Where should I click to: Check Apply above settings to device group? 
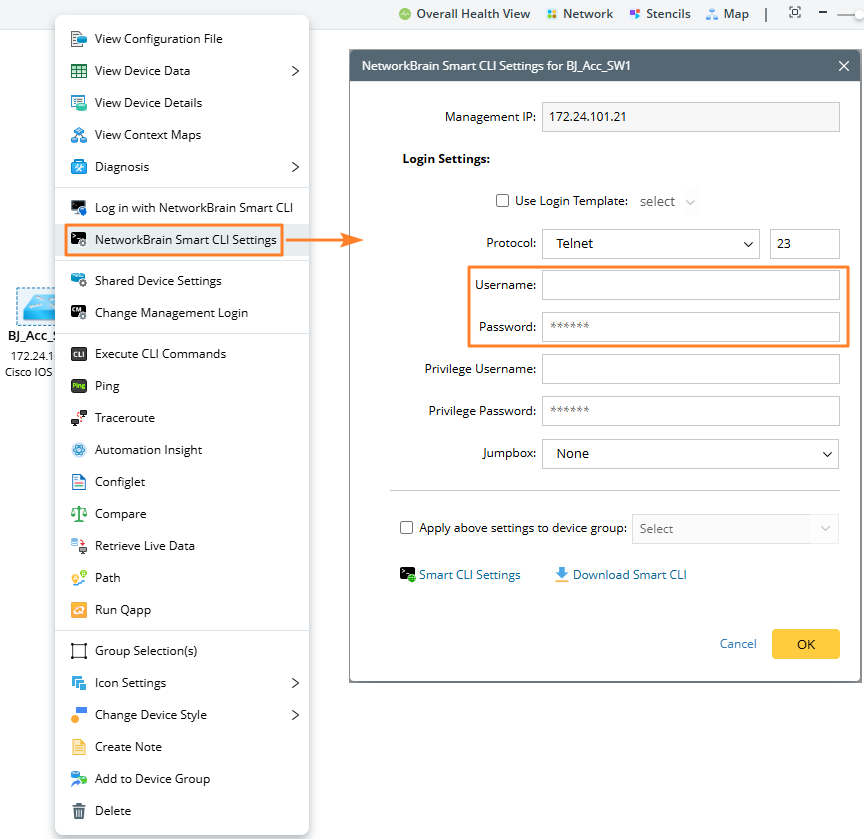click(x=406, y=528)
